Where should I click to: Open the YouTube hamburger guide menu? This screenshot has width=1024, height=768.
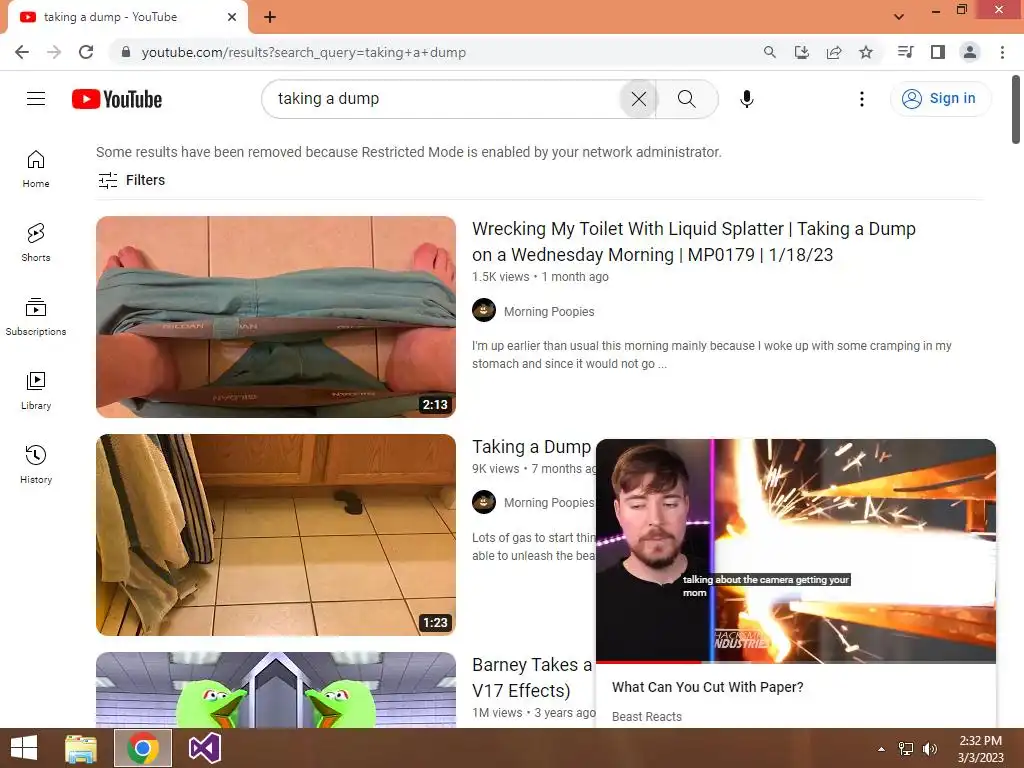[36, 99]
